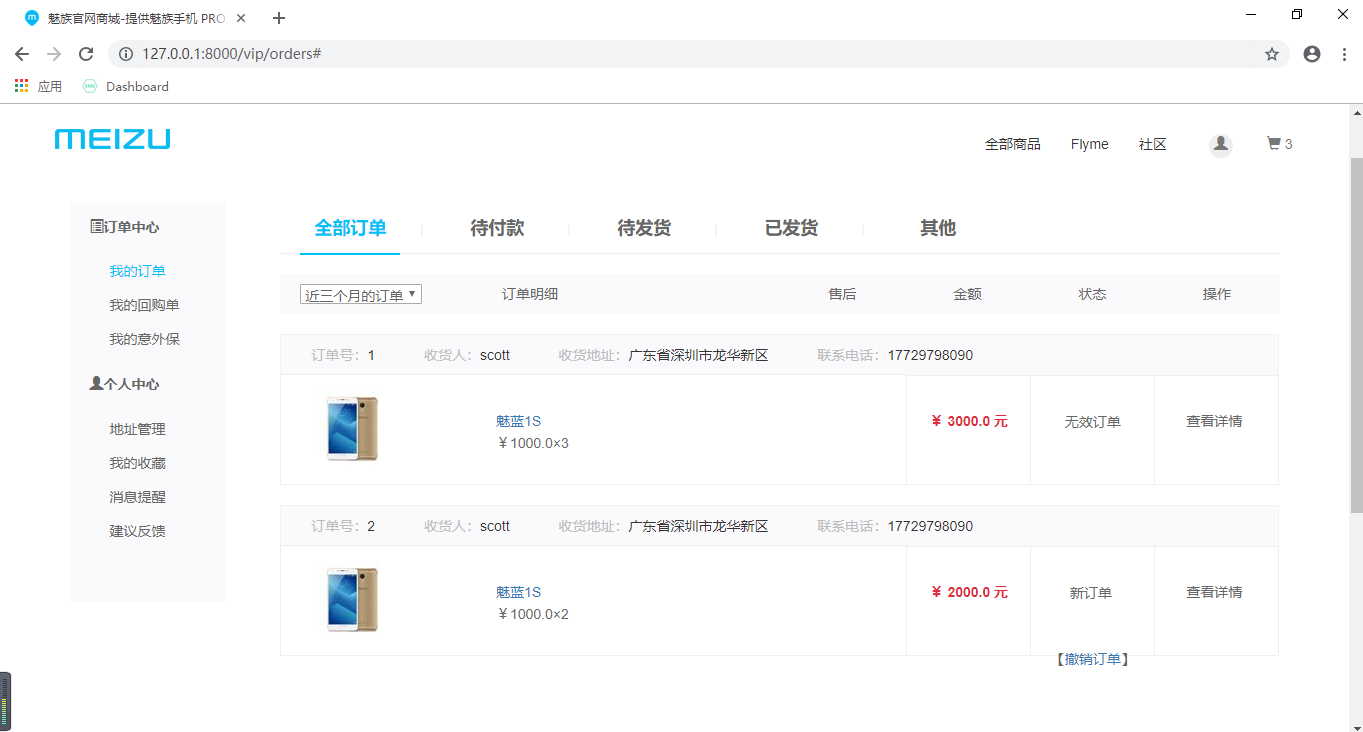Viewport: 1363px width, 732px height.
Task: Click the 状态 column header
Action: pos(1092,294)
